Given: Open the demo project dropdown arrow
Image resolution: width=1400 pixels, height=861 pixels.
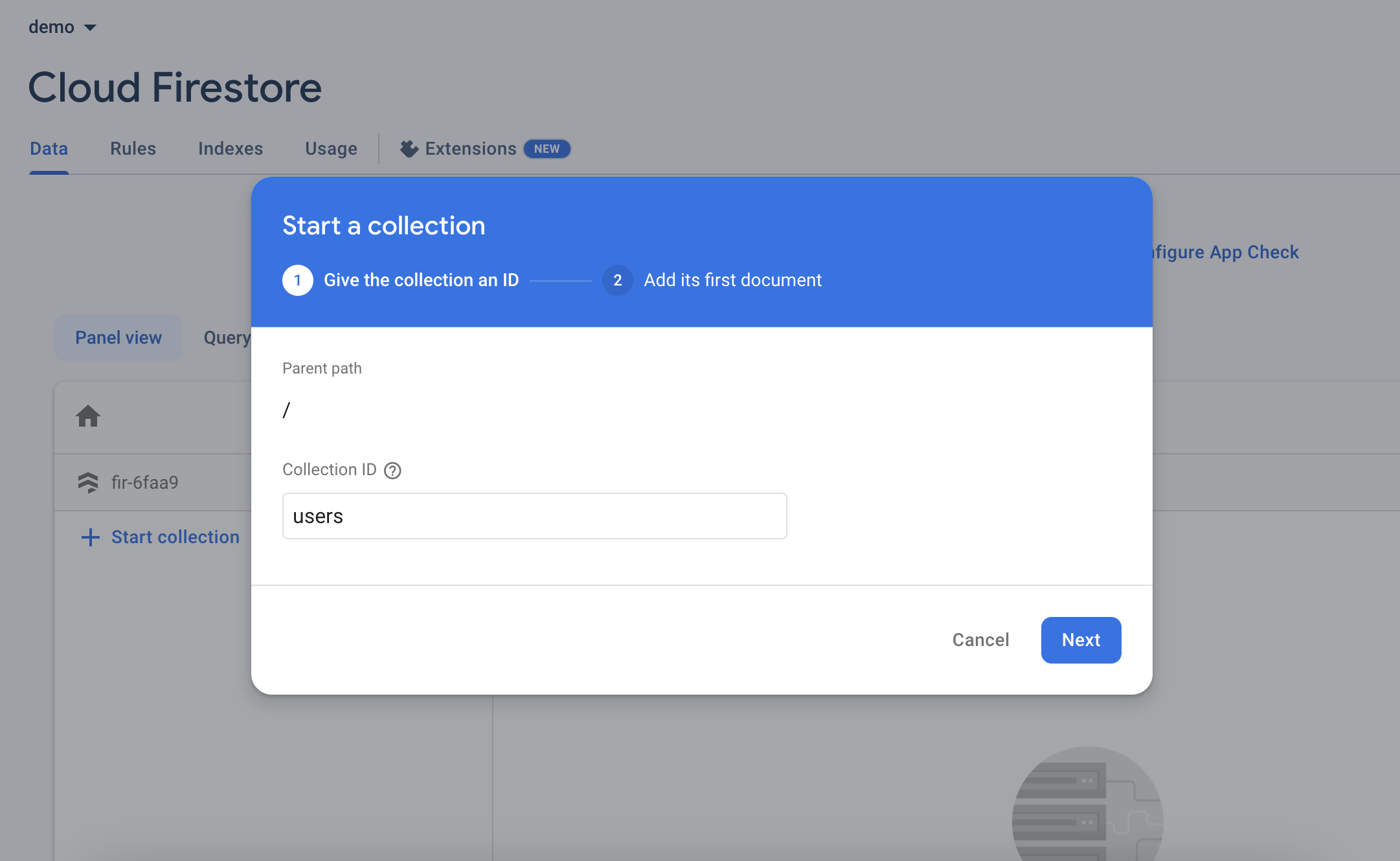Looking at the screenshot, I should pyautogui.click(x=91, y=27).
